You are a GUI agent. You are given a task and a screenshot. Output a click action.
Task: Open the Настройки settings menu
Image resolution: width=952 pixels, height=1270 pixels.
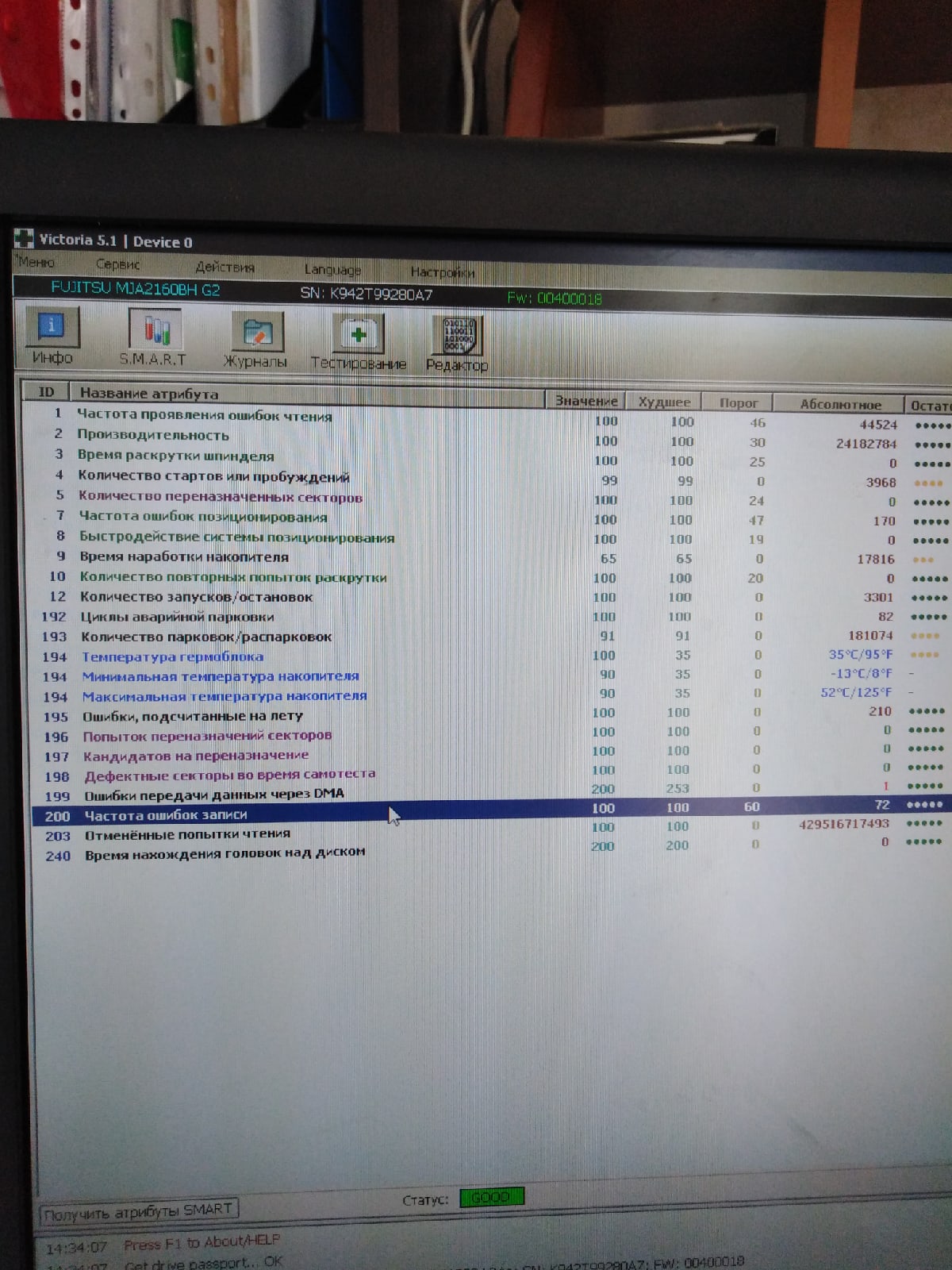pyautogui.click(x=442, y=272)
